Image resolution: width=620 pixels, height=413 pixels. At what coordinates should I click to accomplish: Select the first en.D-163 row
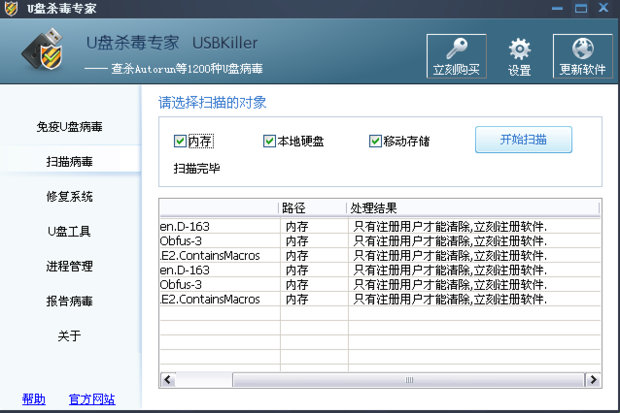click(380, 227)
